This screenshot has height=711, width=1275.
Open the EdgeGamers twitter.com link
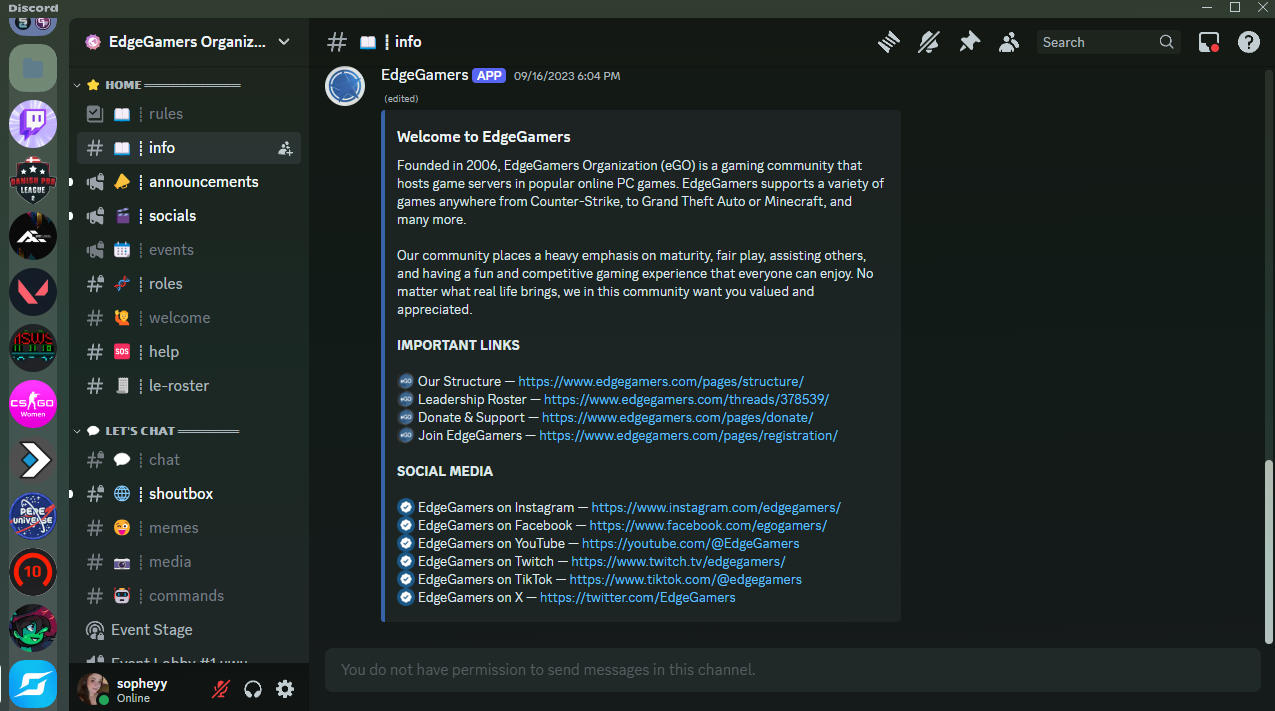point(638,598)
